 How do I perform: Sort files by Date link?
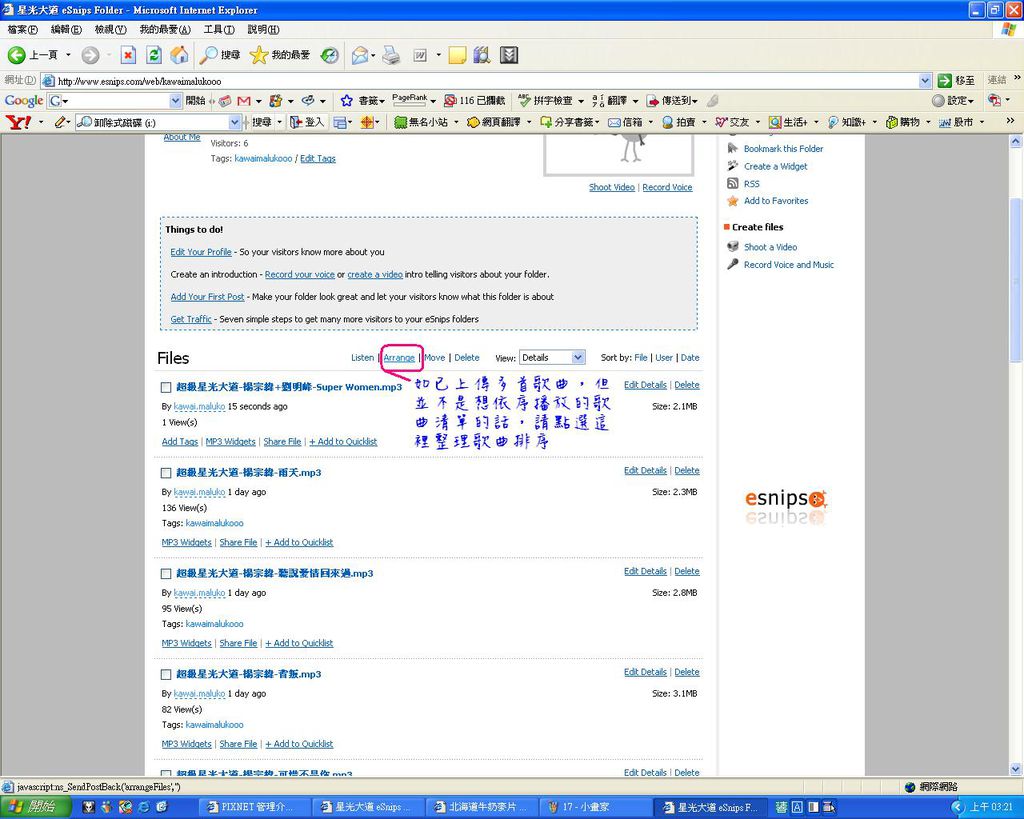pyautogui.click(x=690, y=358)
